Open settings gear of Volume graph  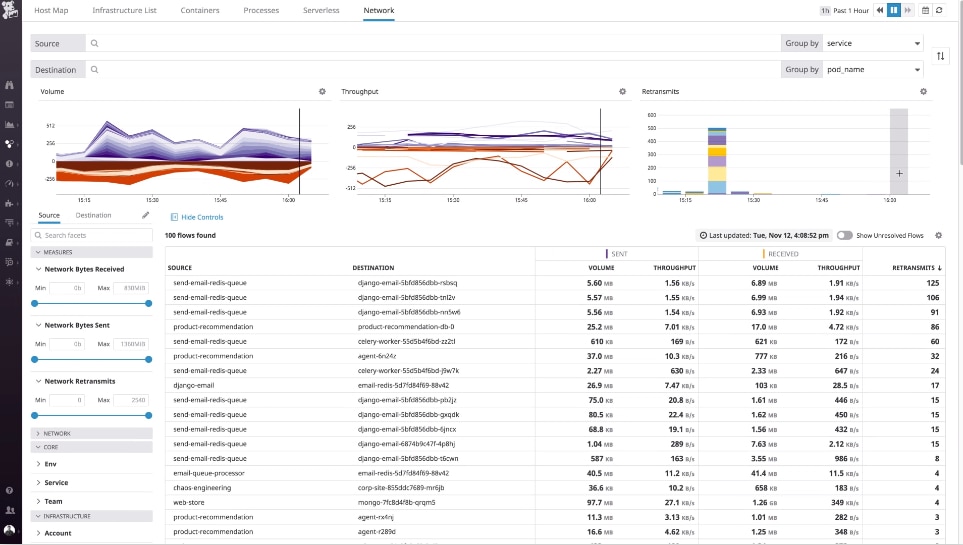(322, 92)
